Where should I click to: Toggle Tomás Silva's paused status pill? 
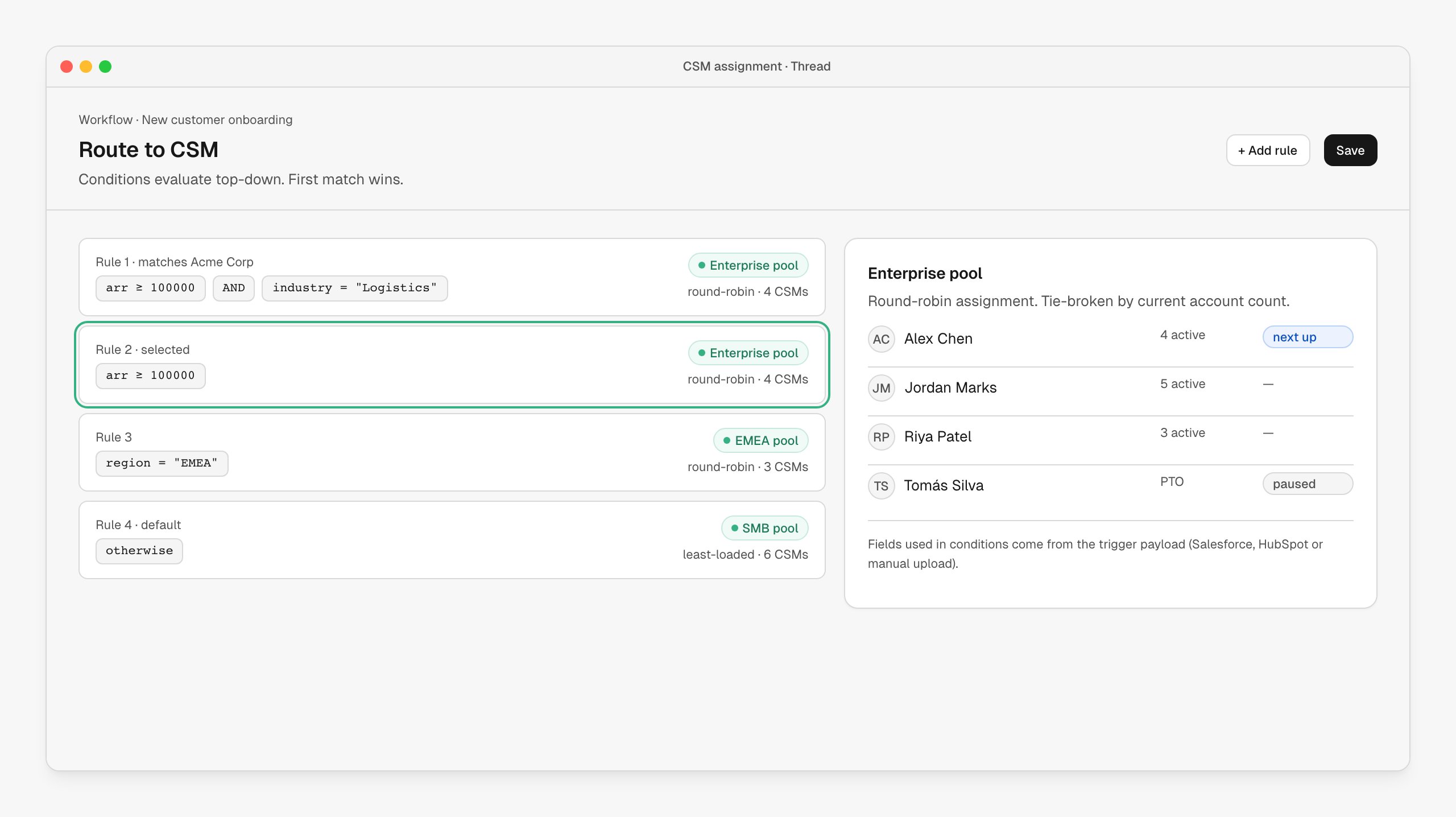1308,484
